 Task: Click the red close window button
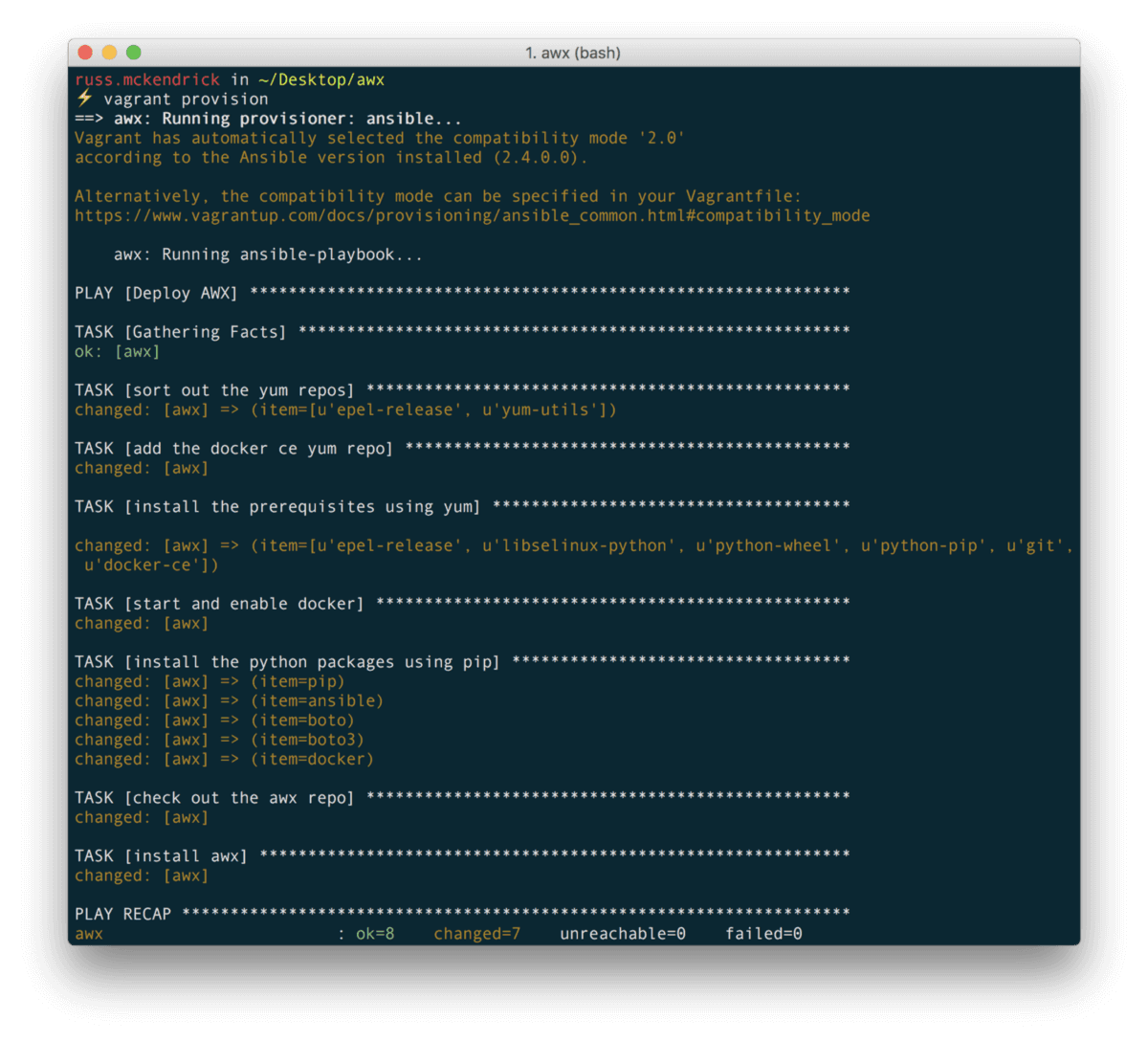(x=85, y=53)
